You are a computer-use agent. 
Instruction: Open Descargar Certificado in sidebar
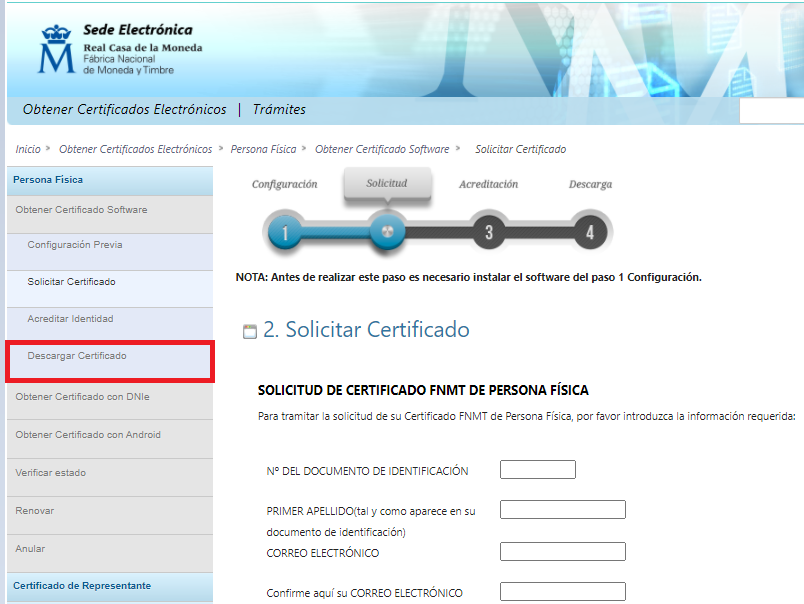pyautogui.click(x=110, y=361)
